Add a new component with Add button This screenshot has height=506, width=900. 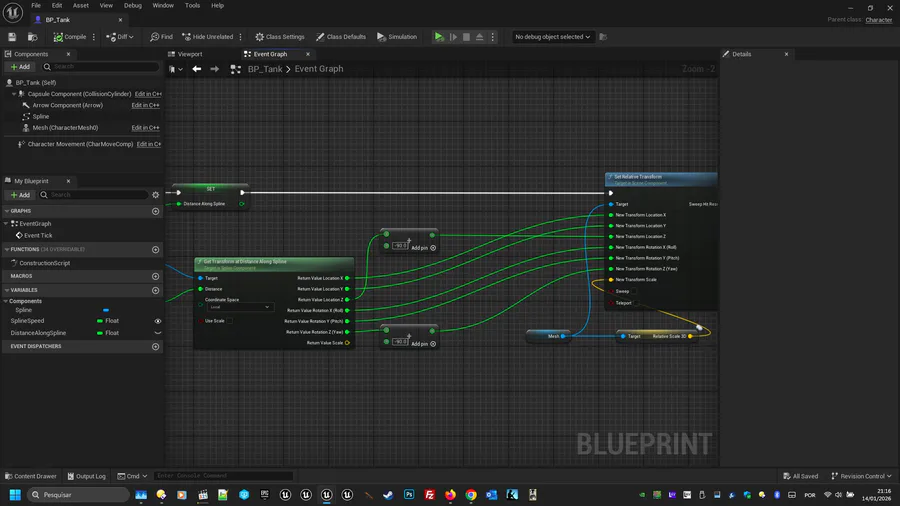click(20, 67)
